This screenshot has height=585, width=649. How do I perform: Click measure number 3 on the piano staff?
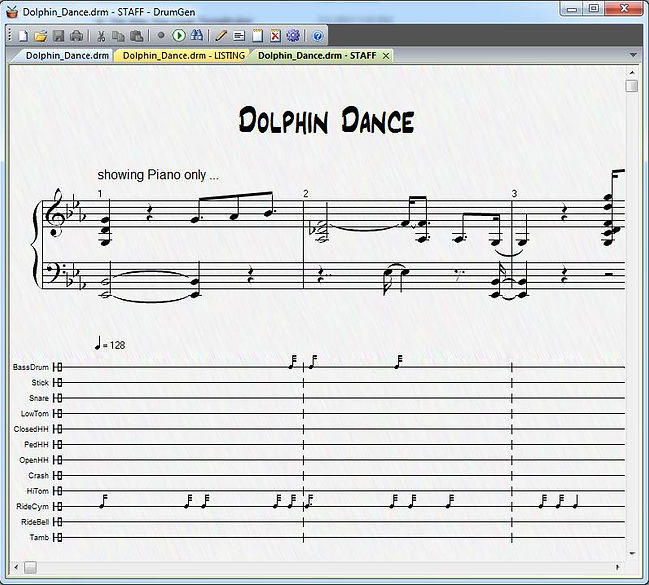click(514, 193)
